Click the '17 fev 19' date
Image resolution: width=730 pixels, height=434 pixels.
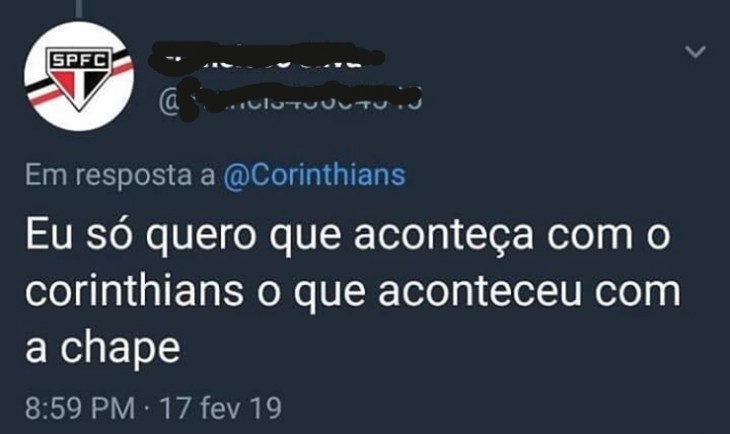(220, 408)
